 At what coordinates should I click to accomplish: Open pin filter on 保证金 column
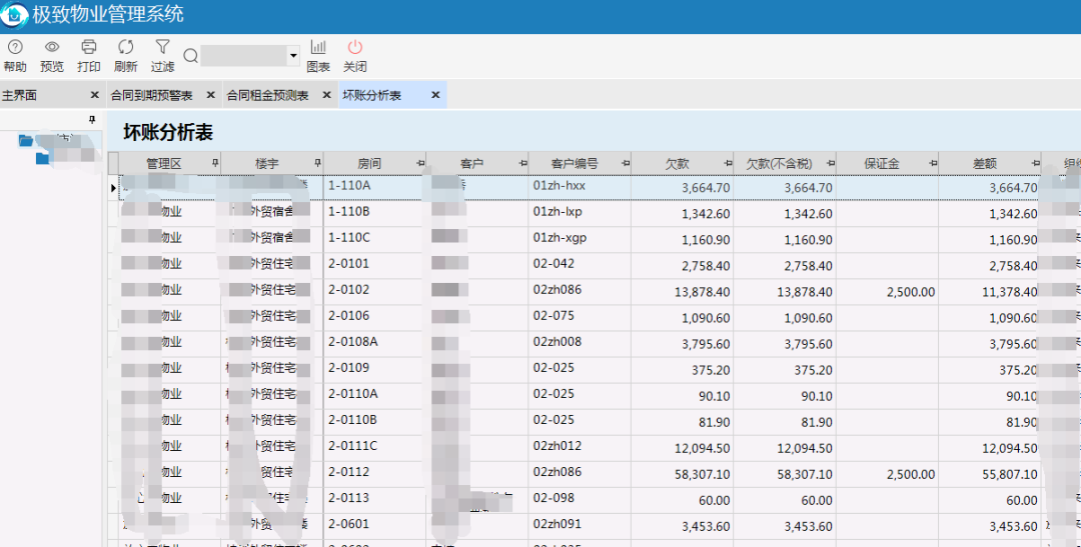click(933, 163)
